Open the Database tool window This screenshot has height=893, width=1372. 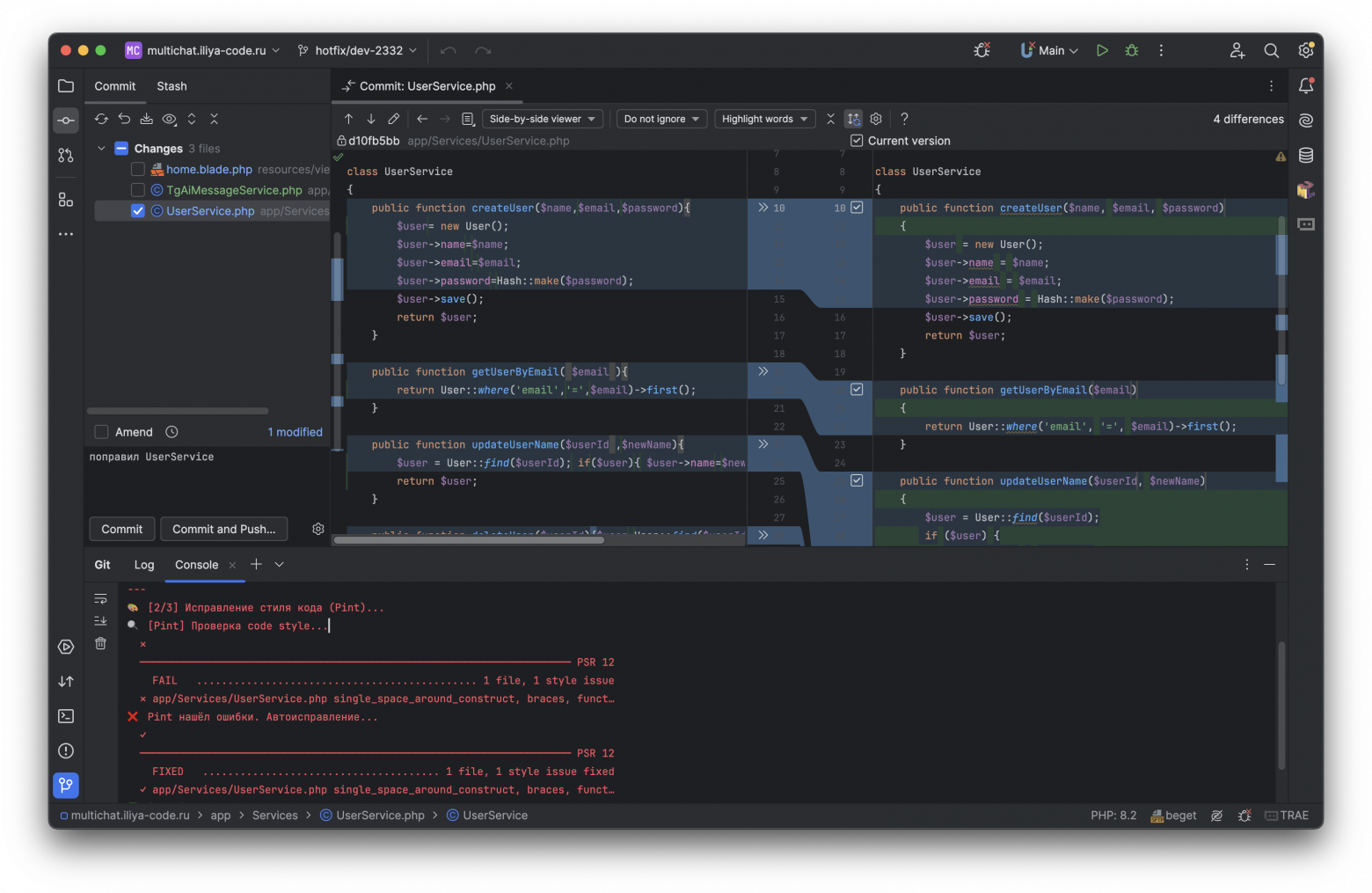click(1306, 156)
